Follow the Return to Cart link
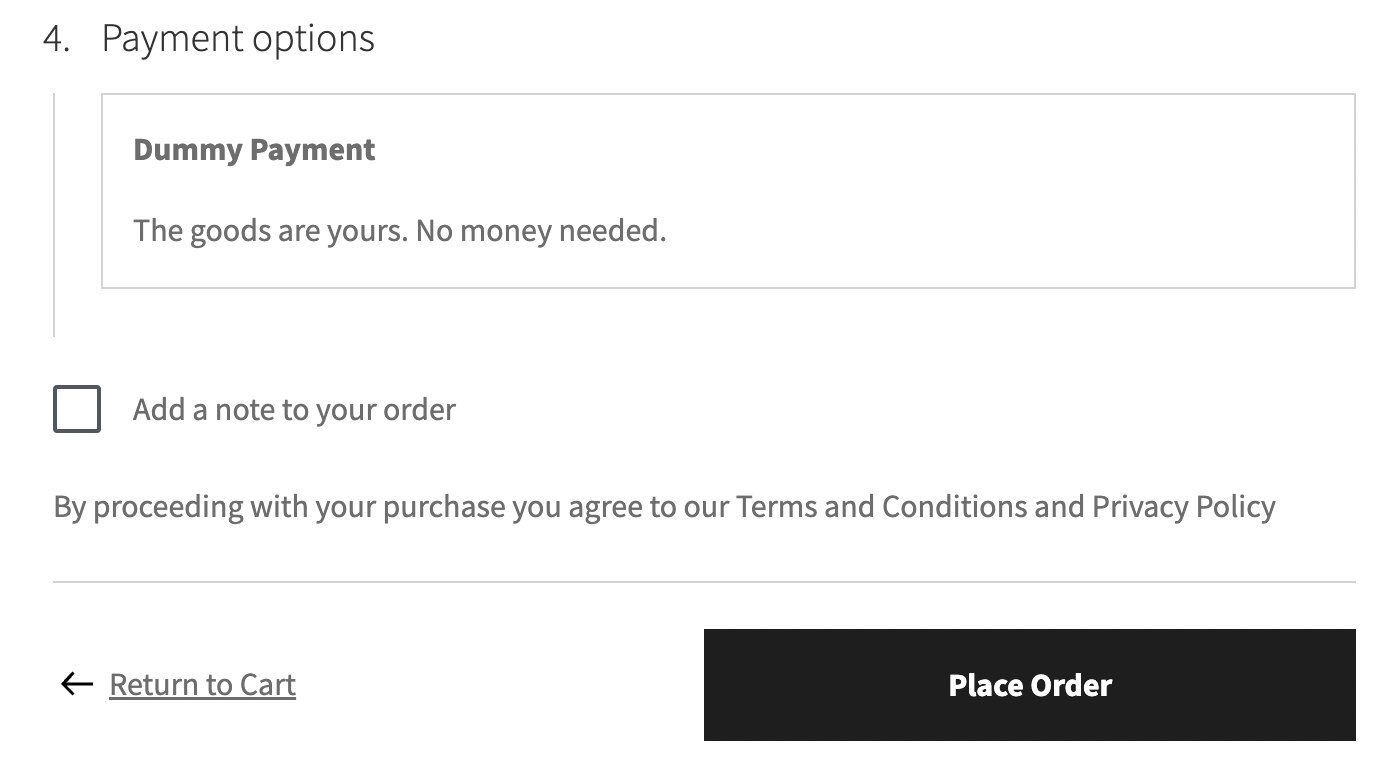This screenshot has height=779, width=1399. click(x=202, y=685)
